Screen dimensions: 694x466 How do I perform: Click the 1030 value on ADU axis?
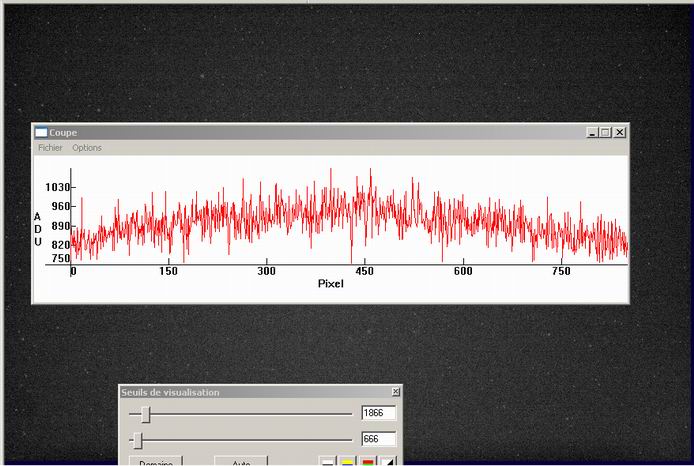(58, 187)
